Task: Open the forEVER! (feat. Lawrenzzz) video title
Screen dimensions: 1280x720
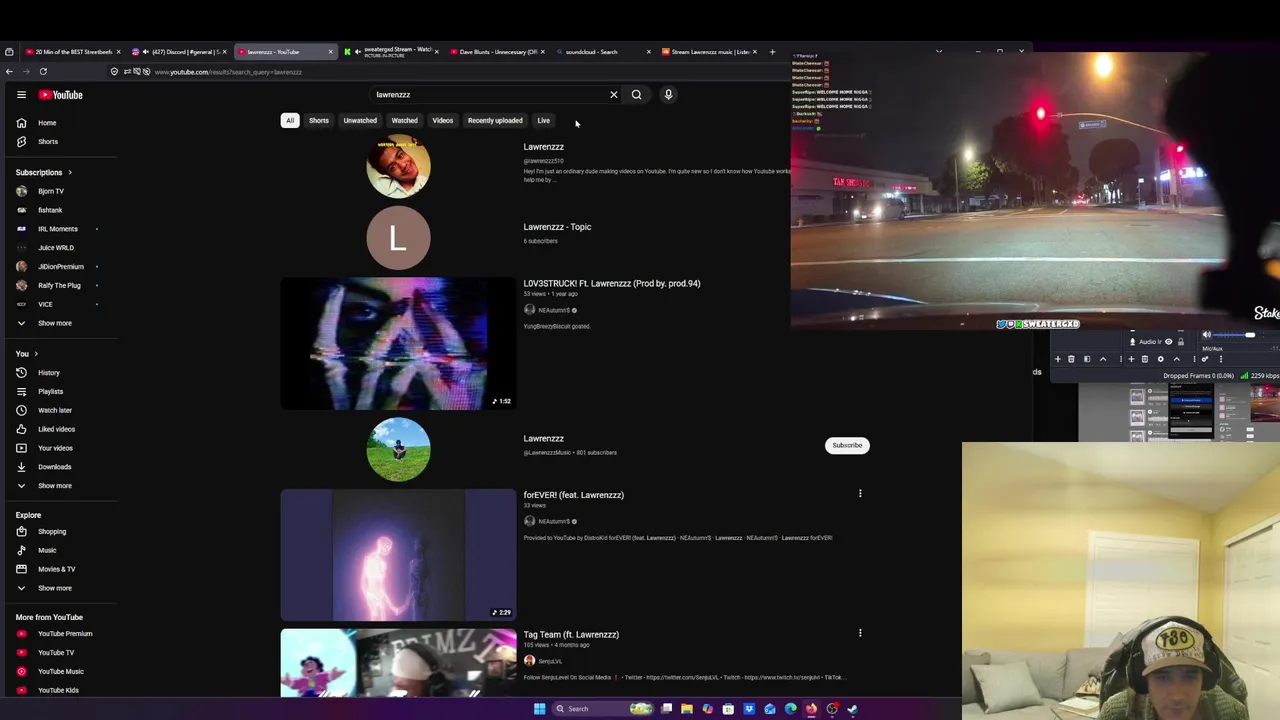Action: tap(573, 495)
